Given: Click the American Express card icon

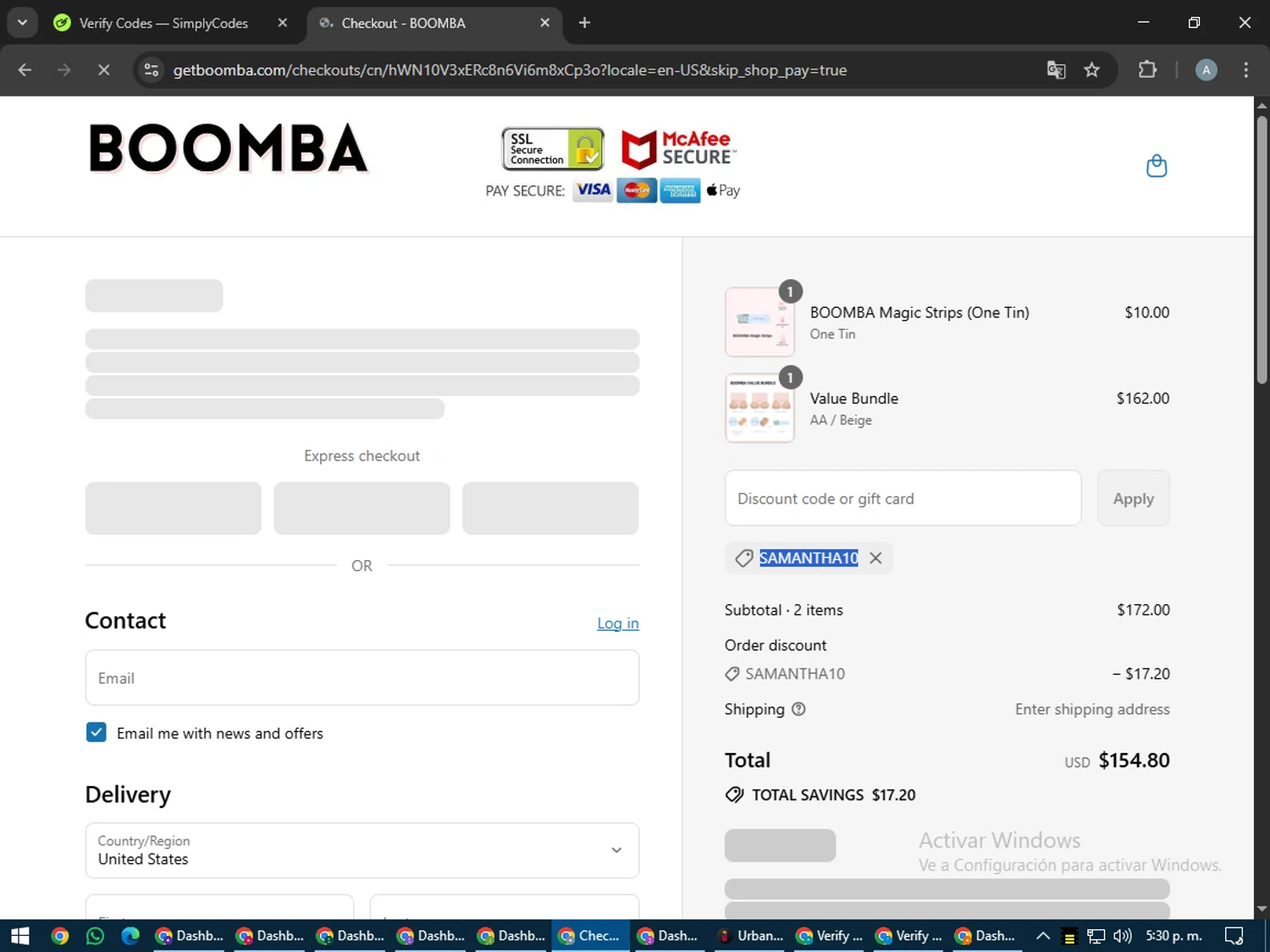Looking at the screenshot, I should (x=681, y=190).
